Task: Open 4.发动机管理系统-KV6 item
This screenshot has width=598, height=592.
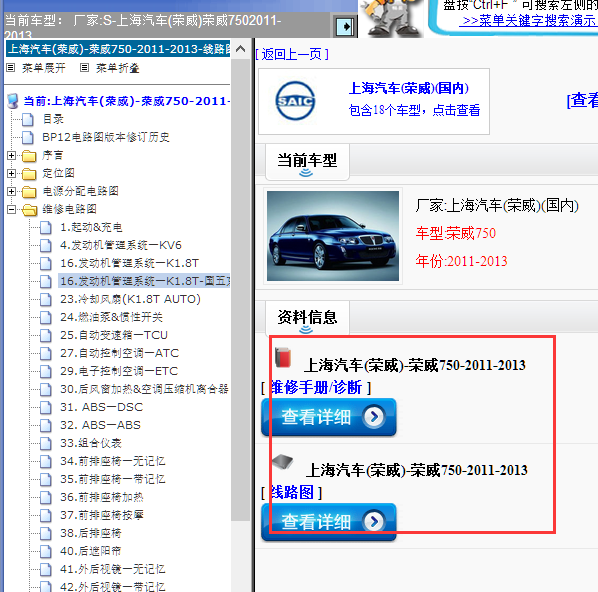Action: pos(121,245)
